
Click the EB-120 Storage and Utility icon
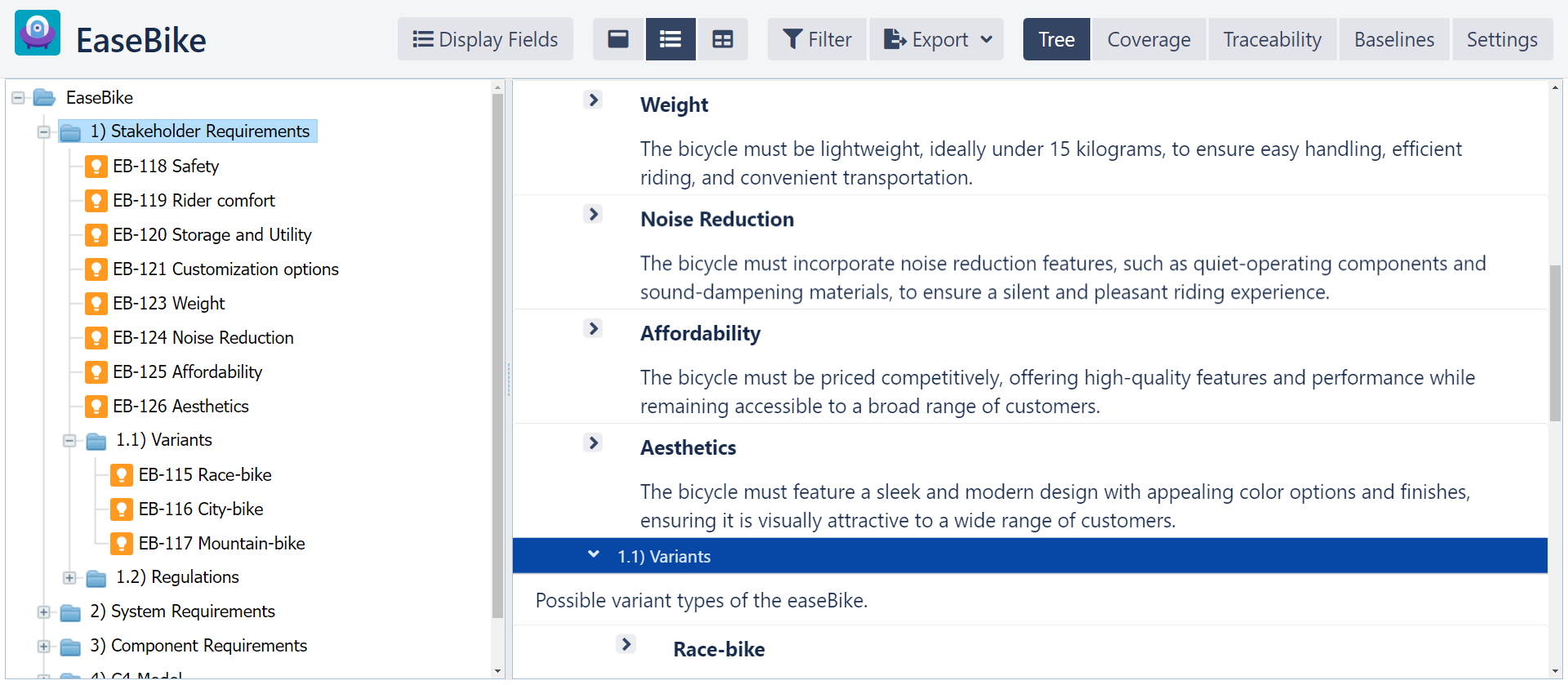tap(96, 235)
